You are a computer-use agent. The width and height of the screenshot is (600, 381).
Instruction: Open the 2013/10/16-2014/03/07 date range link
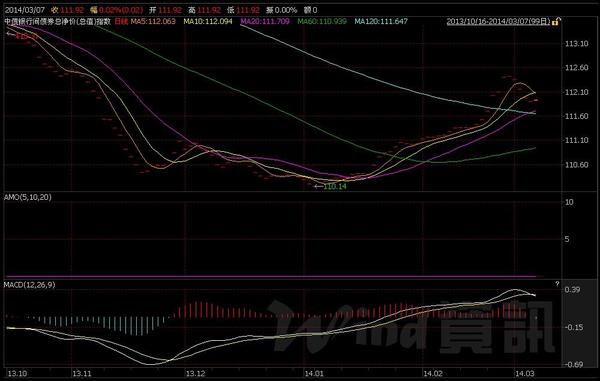click(x=498, y=21)
